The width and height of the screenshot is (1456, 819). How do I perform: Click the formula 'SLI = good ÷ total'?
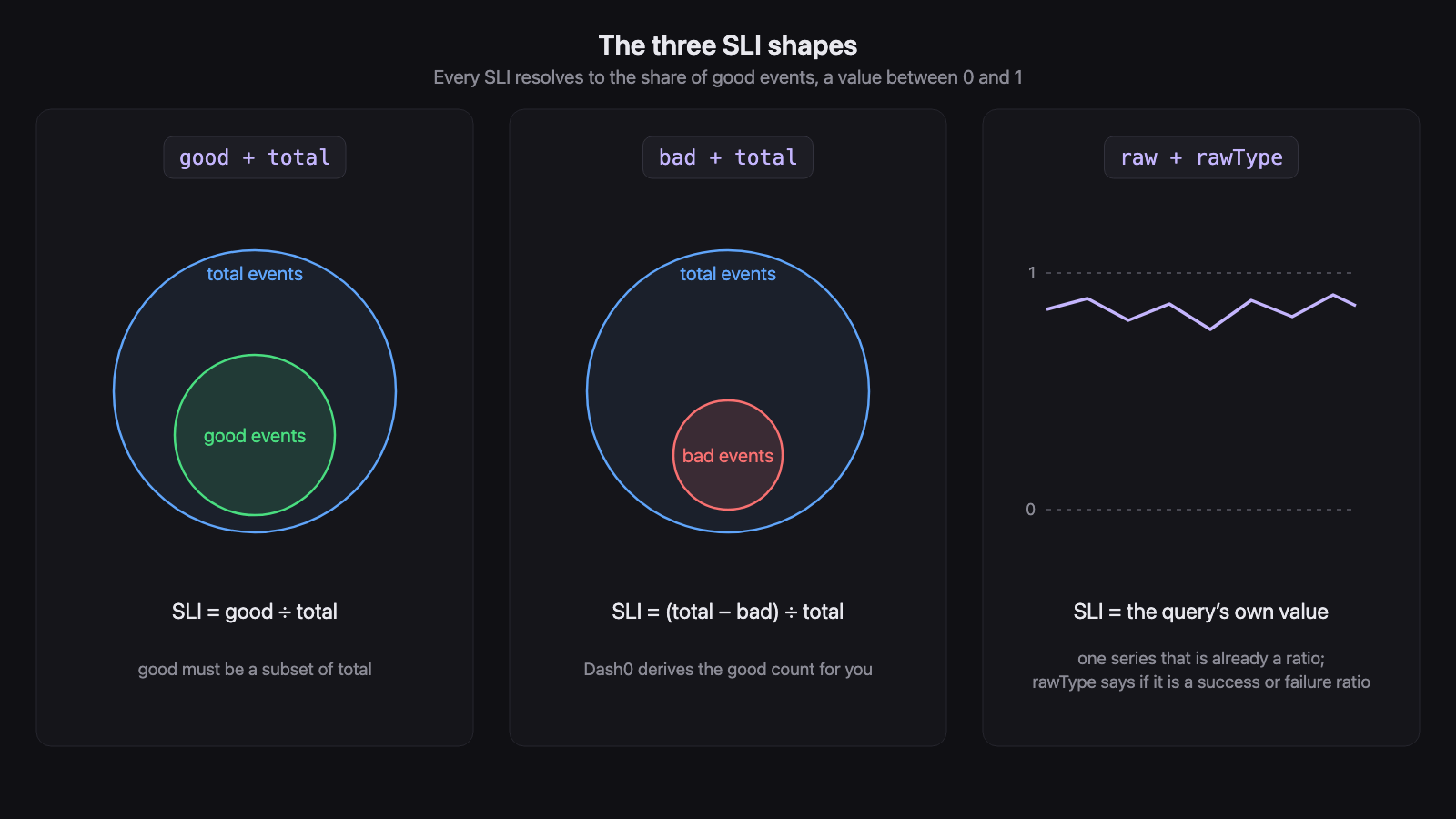255,612
